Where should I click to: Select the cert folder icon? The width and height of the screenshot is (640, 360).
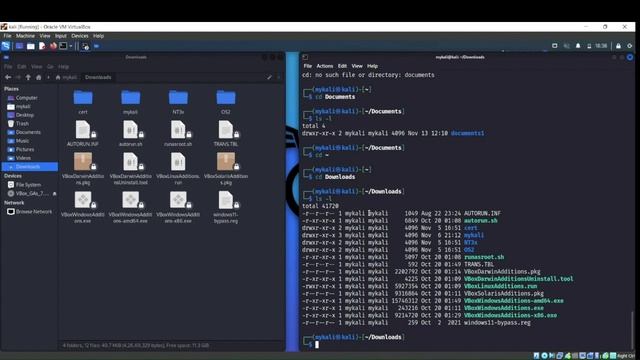(83, 98)
